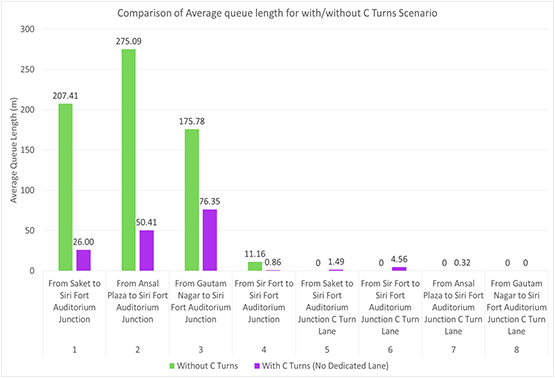
Task: Click the category 3 Gautam Nagar label
Action: tap(201, 301)
